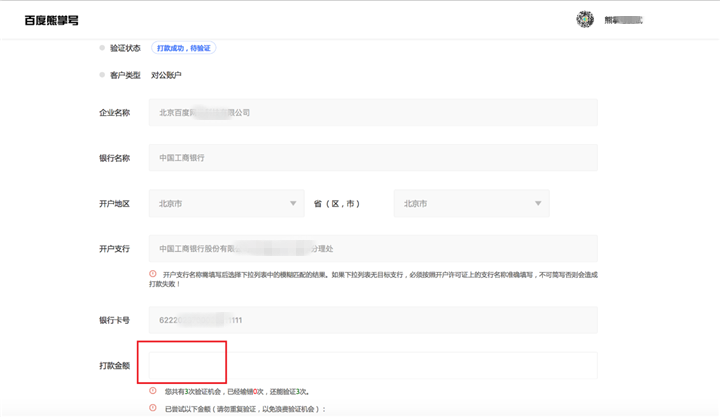This screenshot has width=720, height=417.
Task: Click into the 打款金额 input field
Action: [x=373, y=366]
